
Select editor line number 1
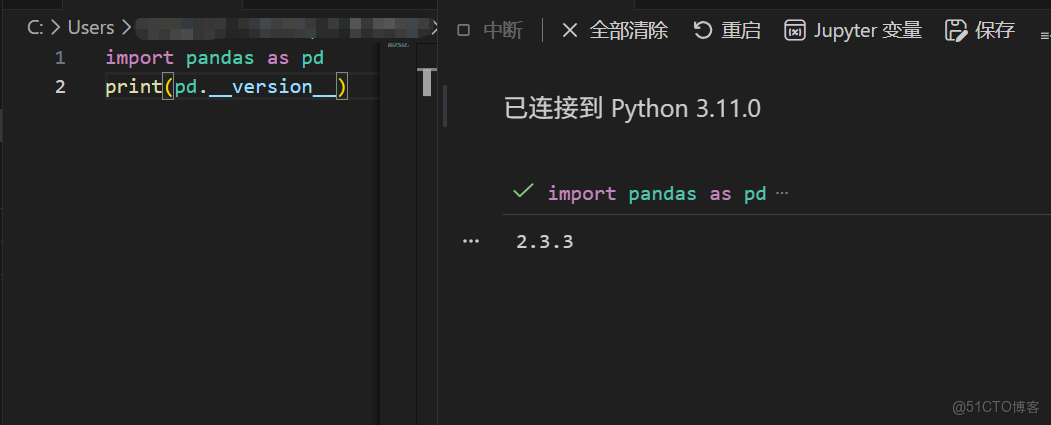click(x=60, y=58)
